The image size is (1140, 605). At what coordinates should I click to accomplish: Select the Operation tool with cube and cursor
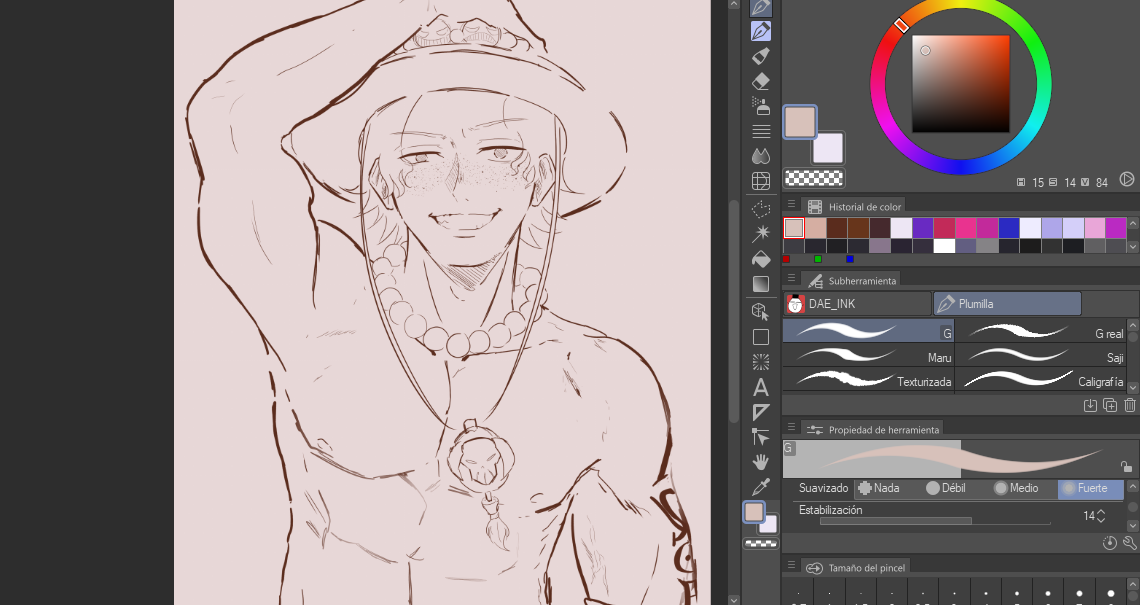click(x=760, y=312)
